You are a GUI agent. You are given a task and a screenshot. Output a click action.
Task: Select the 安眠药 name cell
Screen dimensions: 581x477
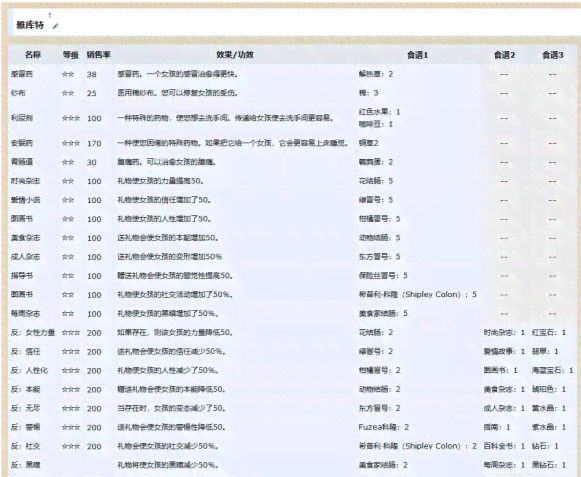pos(22,143)
